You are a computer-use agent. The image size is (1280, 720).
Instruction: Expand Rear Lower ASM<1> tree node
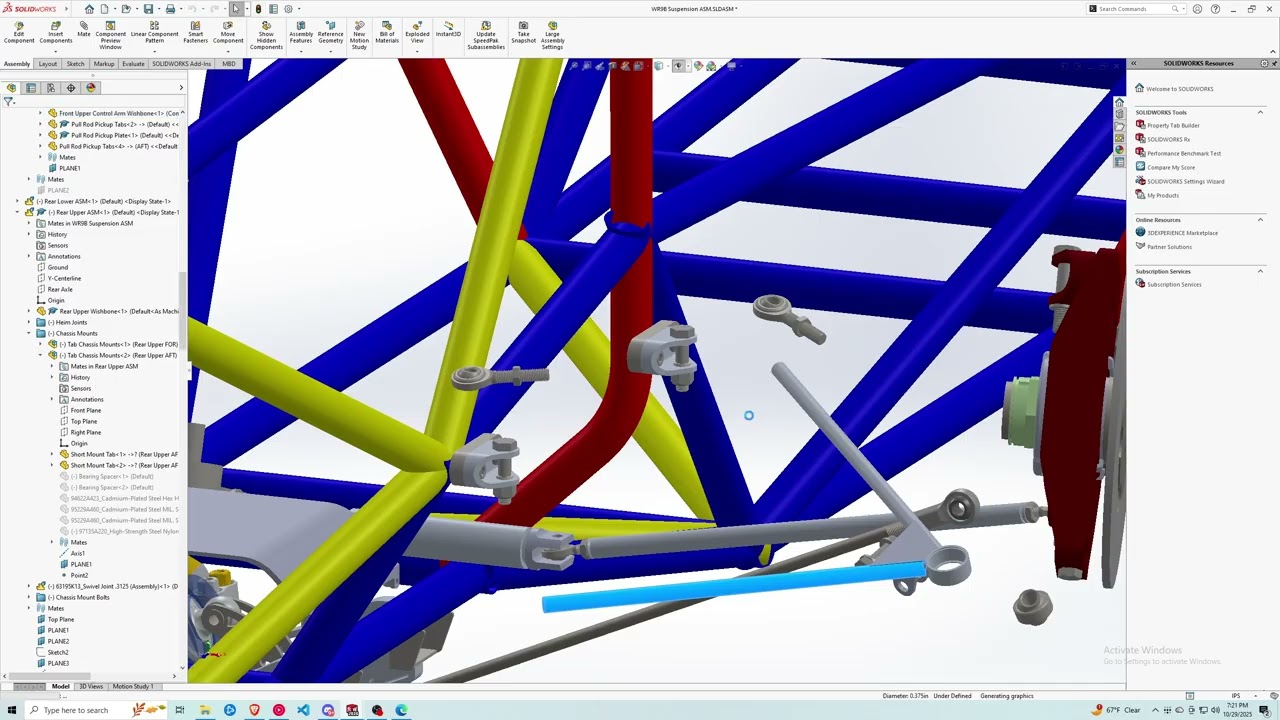click(x=18, y=201)
